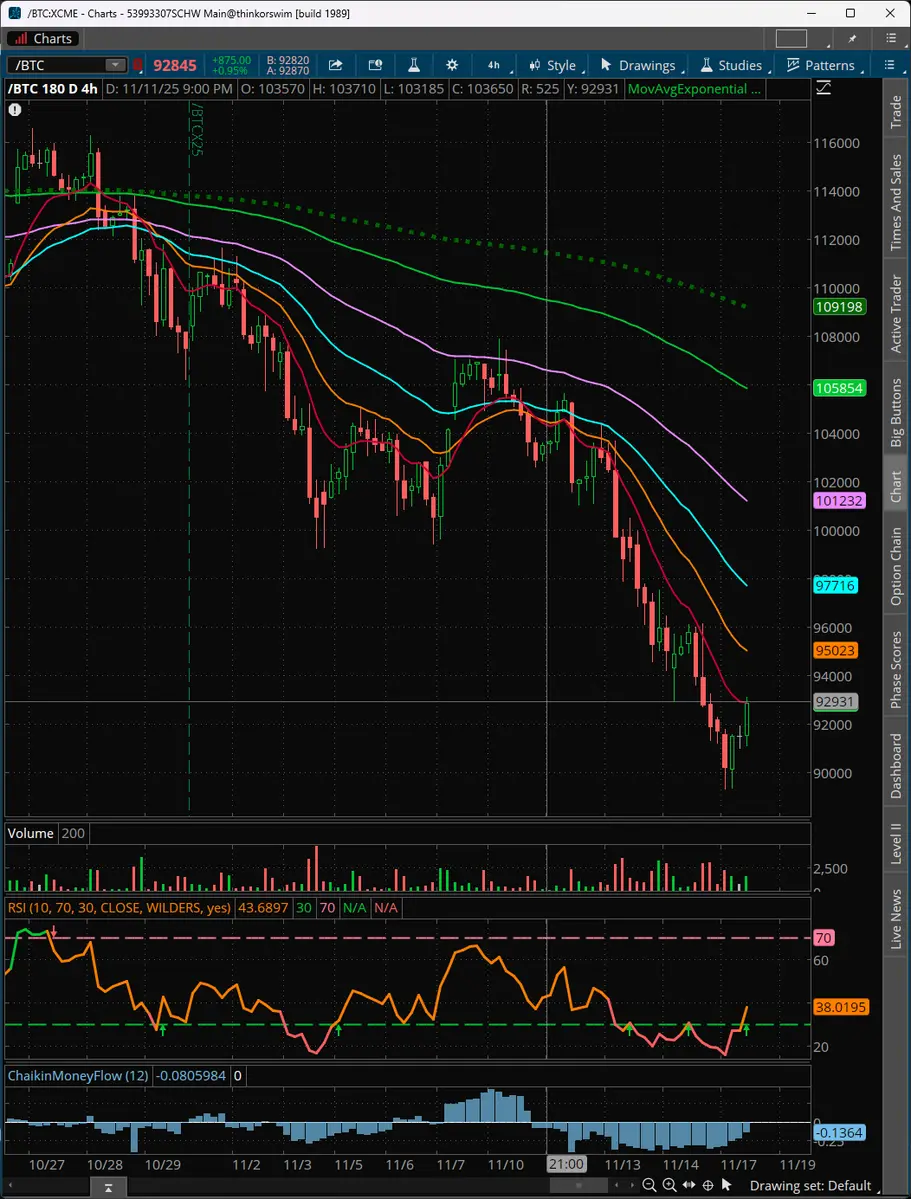Click the zoom in magnifier icon

(x=669, y=1185)
